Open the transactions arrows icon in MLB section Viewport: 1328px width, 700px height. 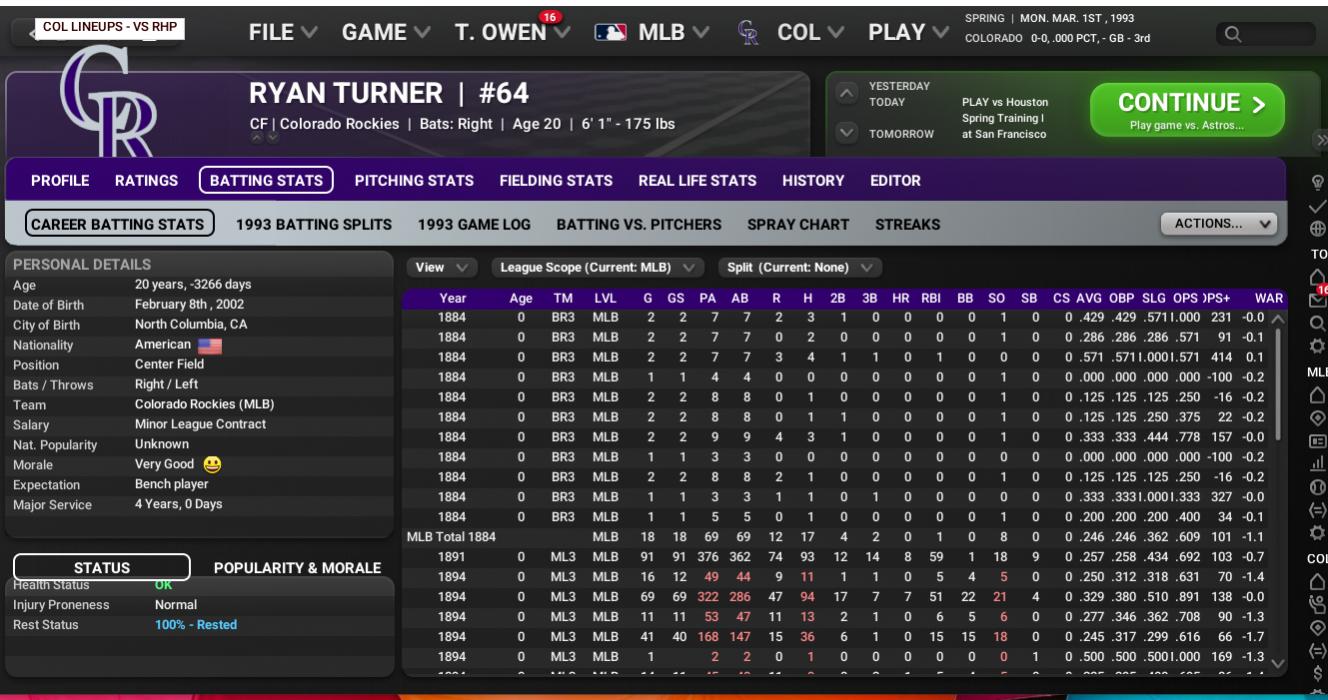click(x=1318, y=510)
